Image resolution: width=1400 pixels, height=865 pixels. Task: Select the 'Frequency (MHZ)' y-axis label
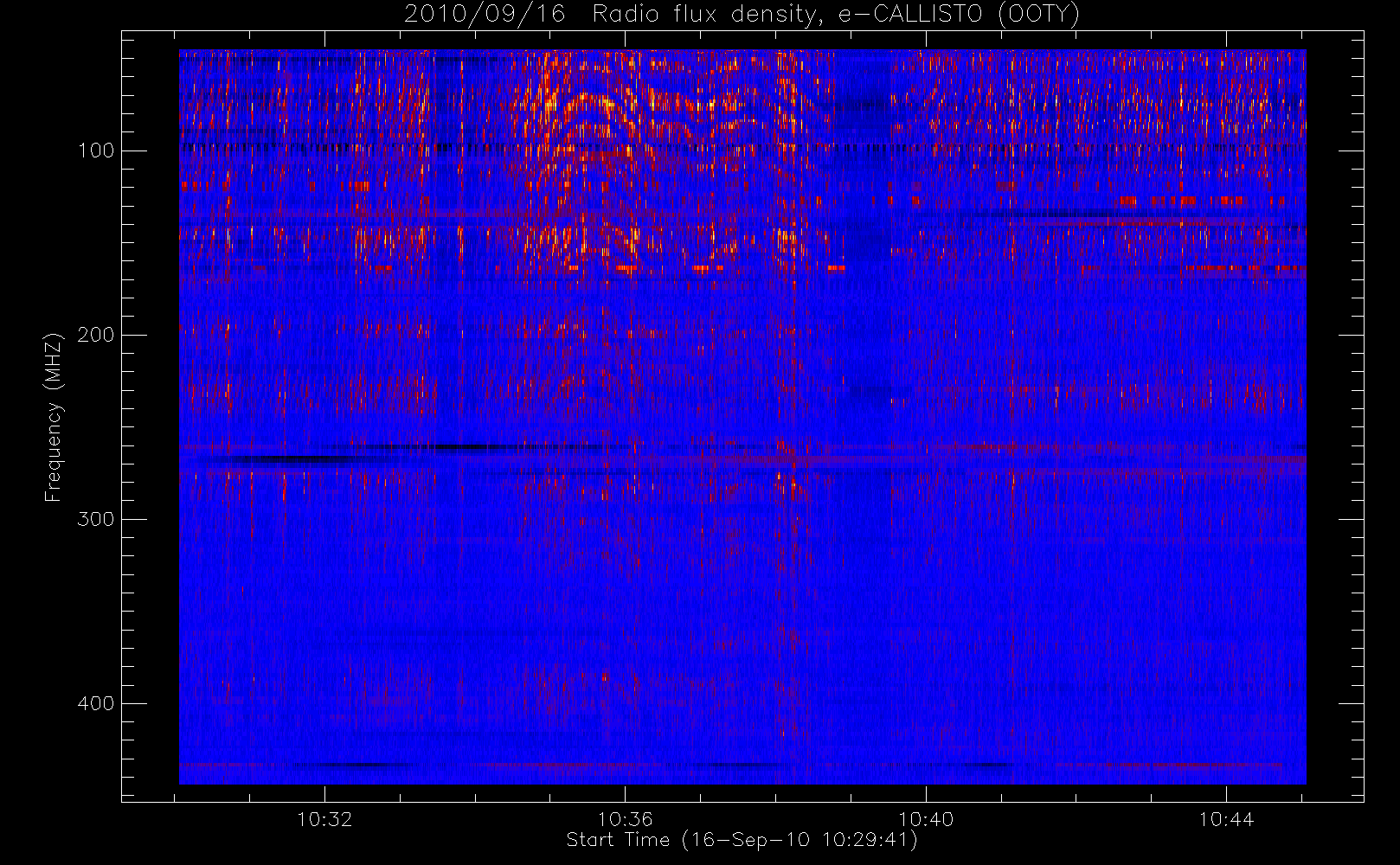54,416
